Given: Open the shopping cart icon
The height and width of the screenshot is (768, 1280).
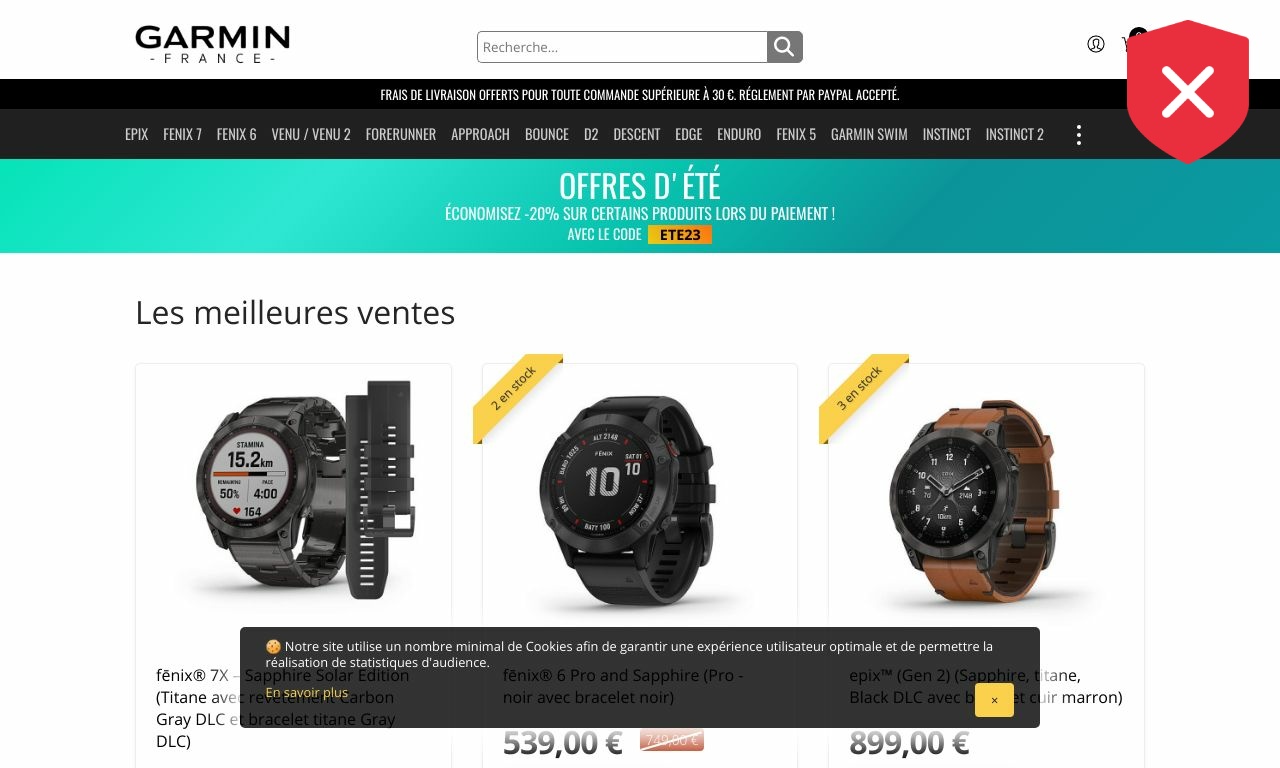Looking at the screenshot, I should tap(1128, 44).
